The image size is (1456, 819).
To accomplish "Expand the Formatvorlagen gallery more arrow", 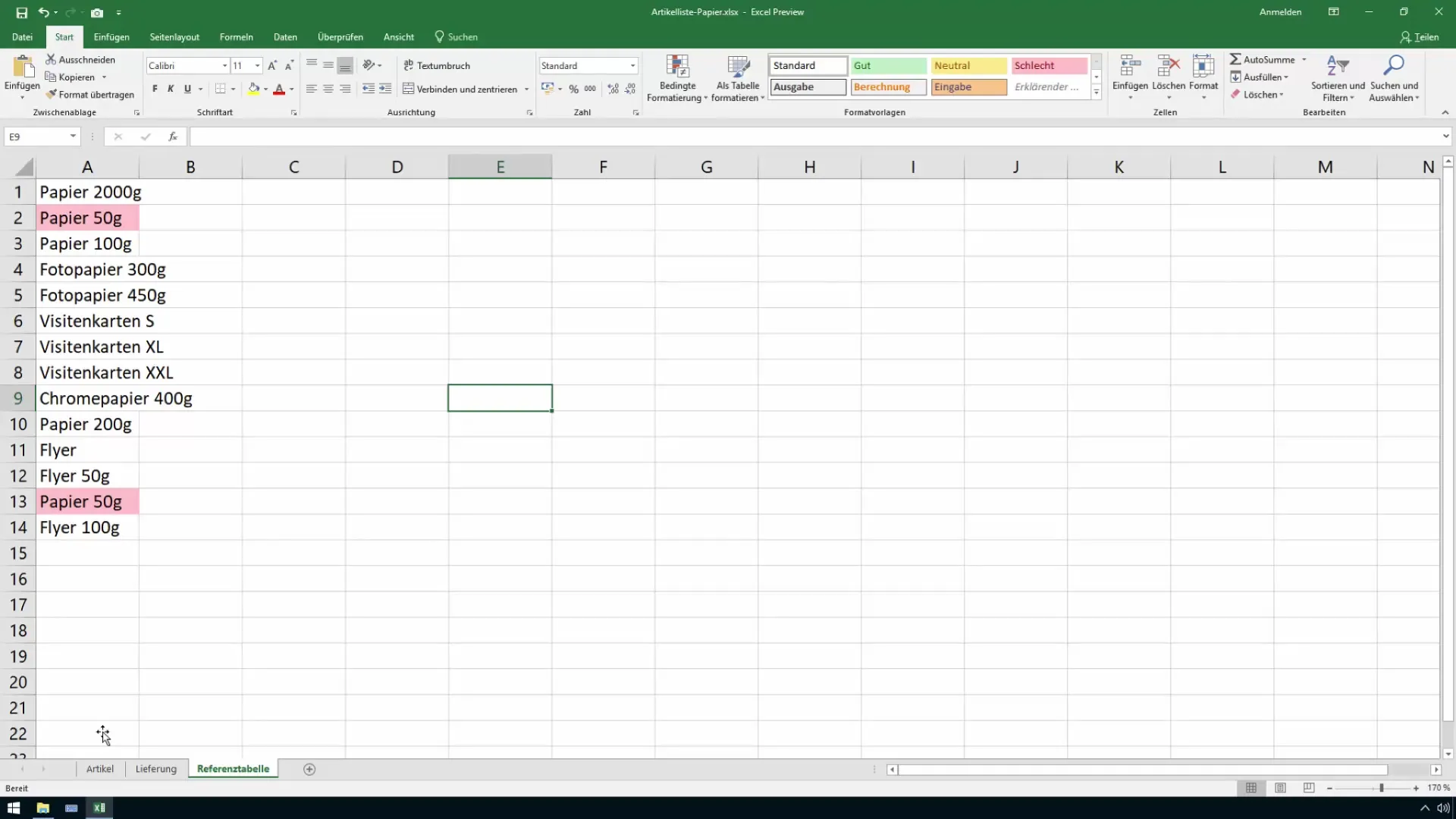I will [1096, 92].
